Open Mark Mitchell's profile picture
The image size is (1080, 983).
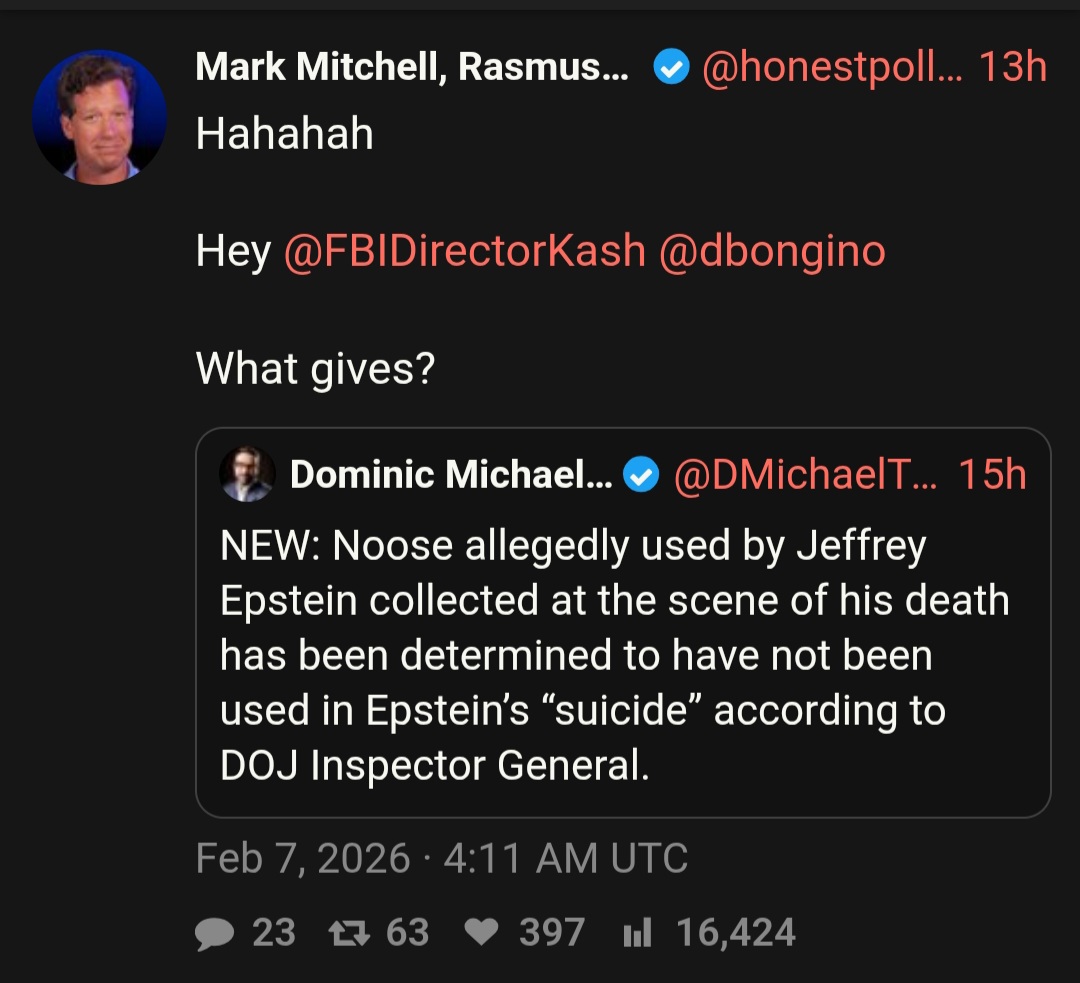pos(99,117)
